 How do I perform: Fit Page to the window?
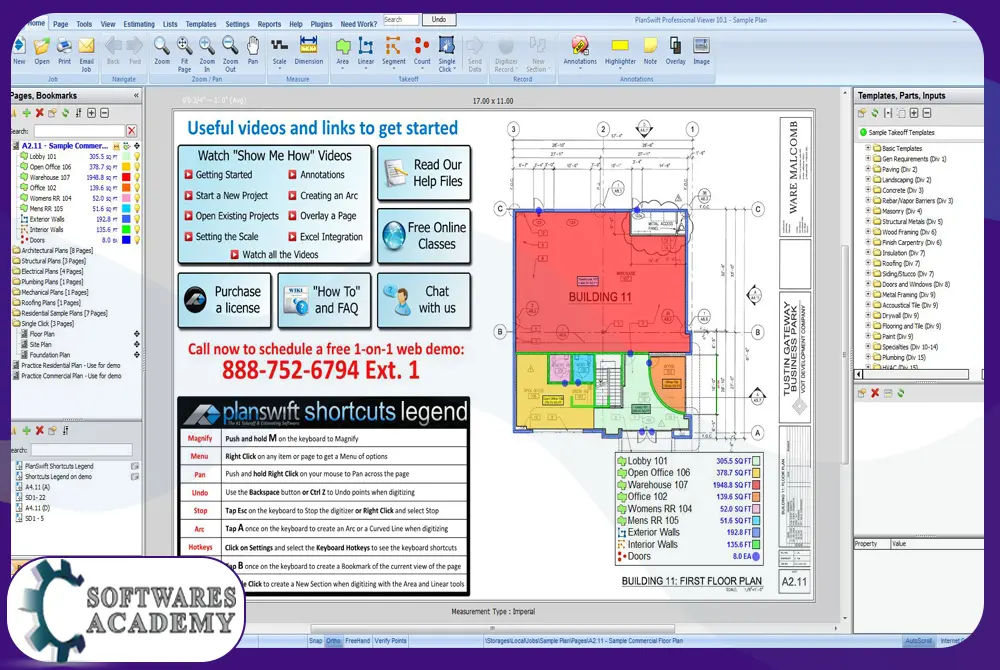[184, 54]
